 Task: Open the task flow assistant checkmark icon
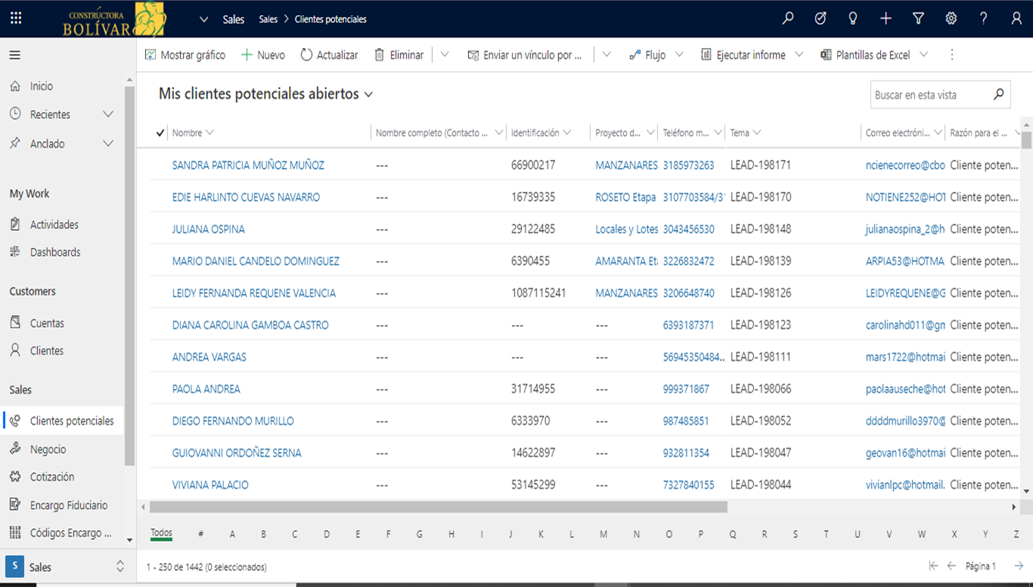click(820, 18)
